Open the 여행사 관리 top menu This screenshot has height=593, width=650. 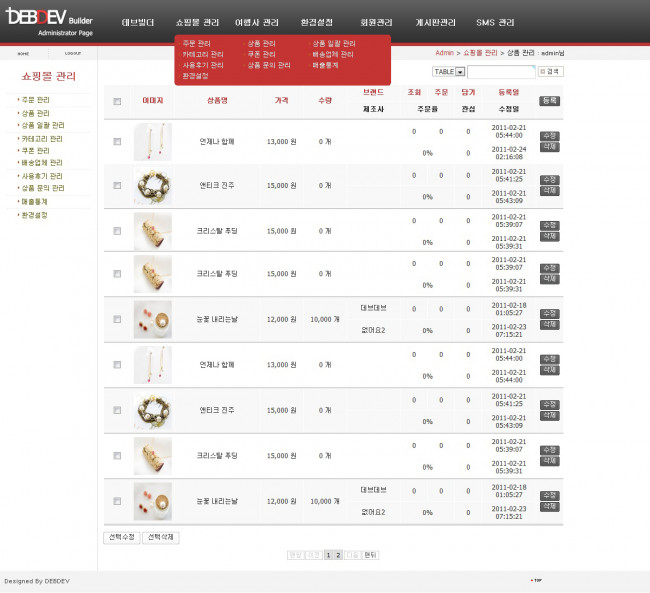257,22
